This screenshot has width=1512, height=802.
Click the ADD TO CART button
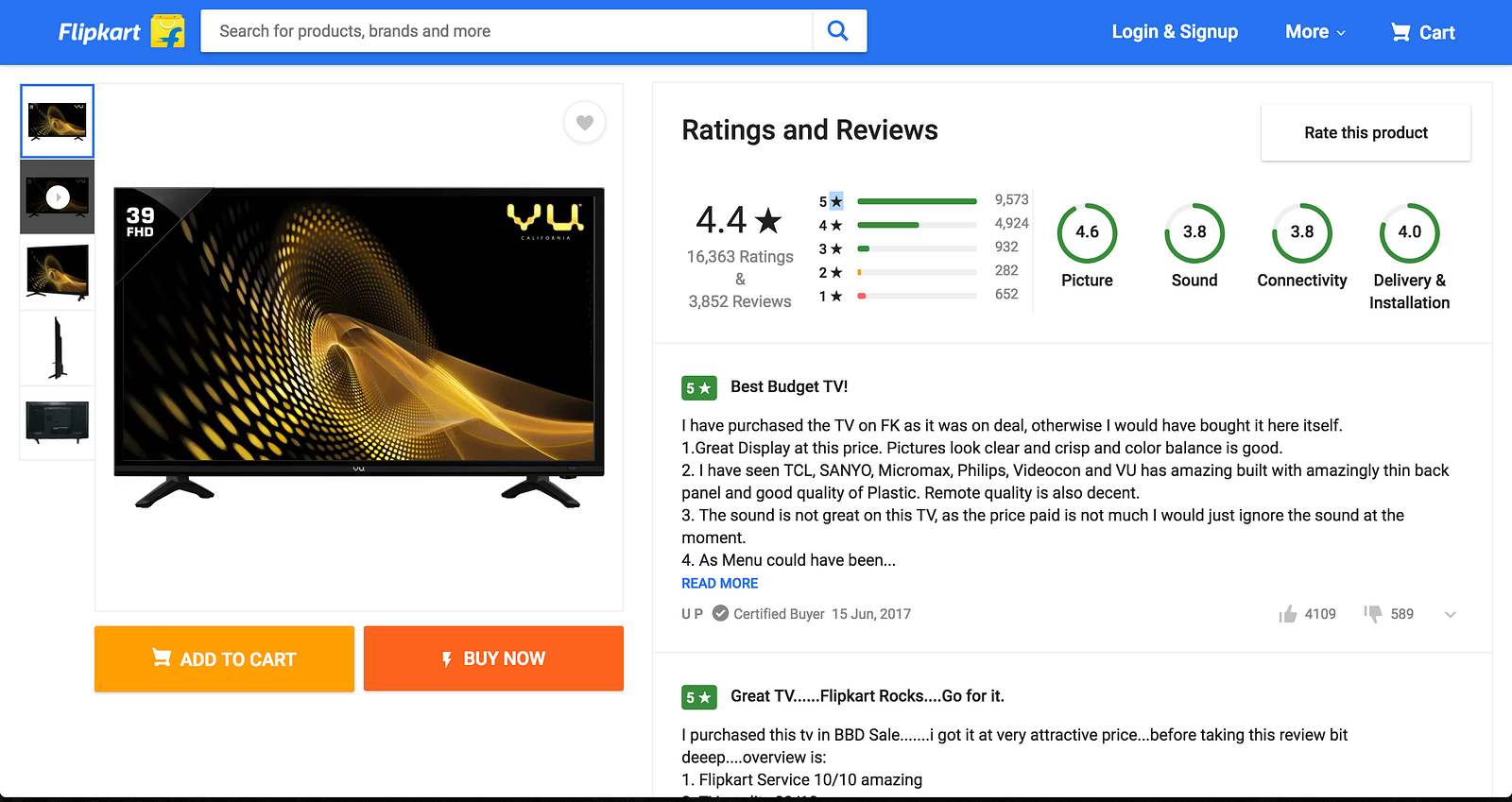click(224, 658)
